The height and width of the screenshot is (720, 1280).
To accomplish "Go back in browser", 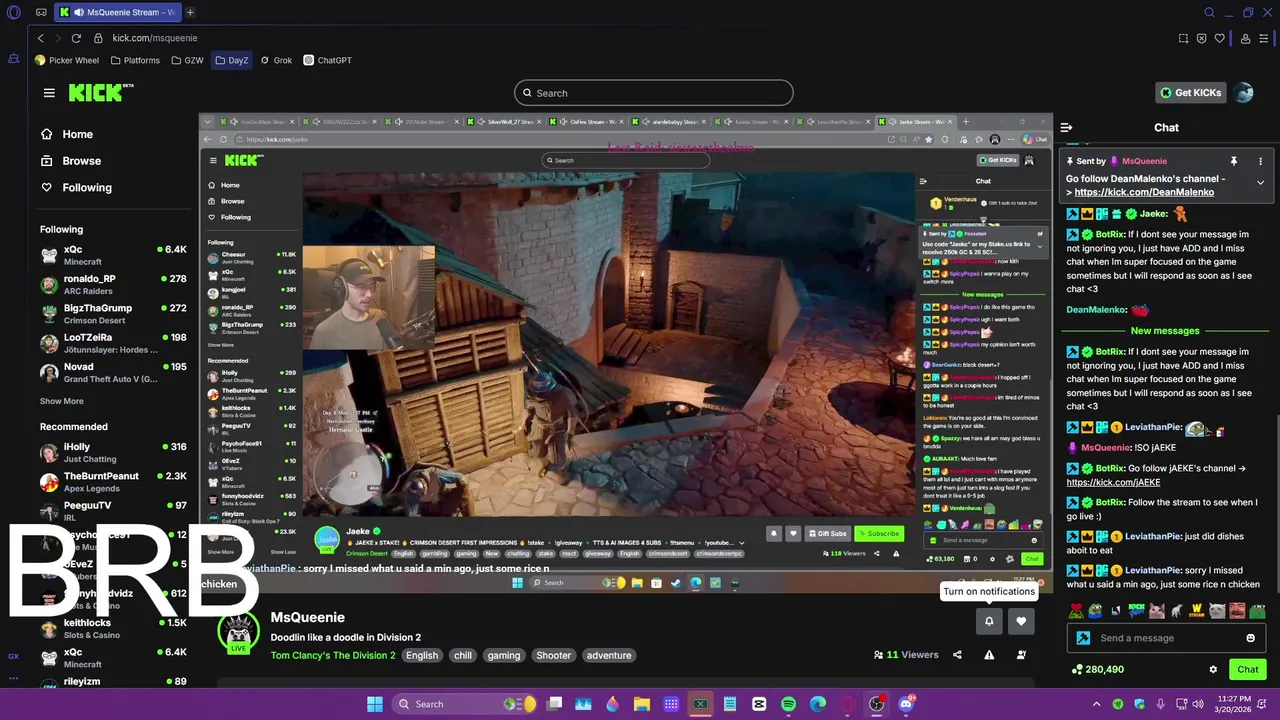I will [x=40, y=38].
